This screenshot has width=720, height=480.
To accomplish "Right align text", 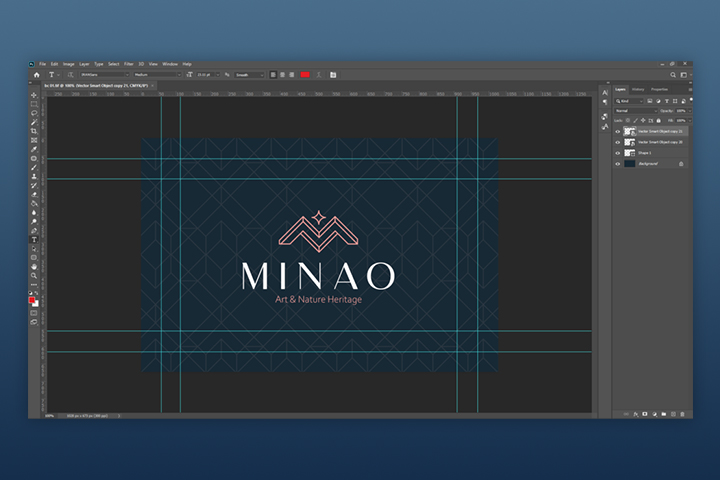I will click(292, 74).
